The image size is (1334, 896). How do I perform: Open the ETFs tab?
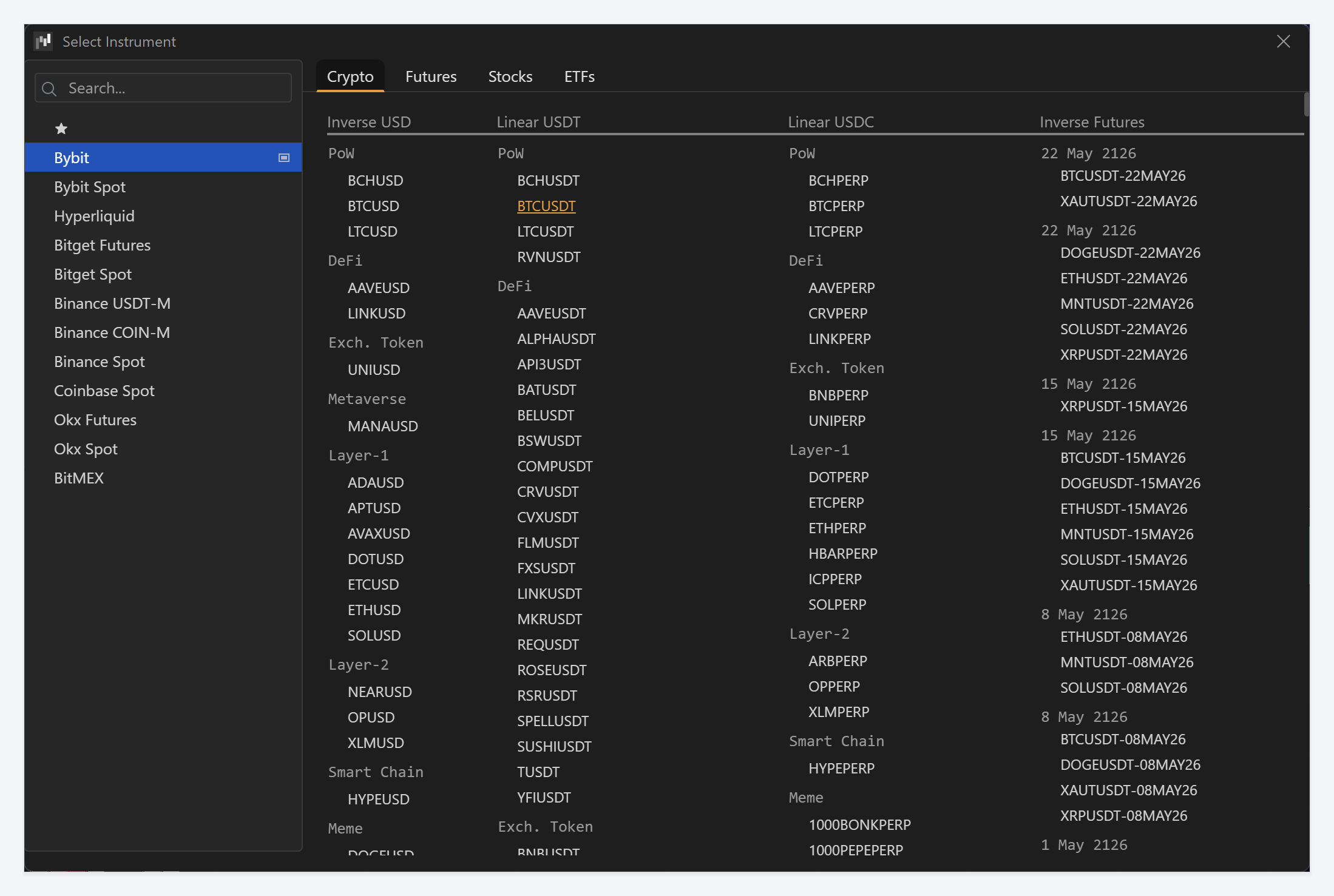[x=580, y=76]
